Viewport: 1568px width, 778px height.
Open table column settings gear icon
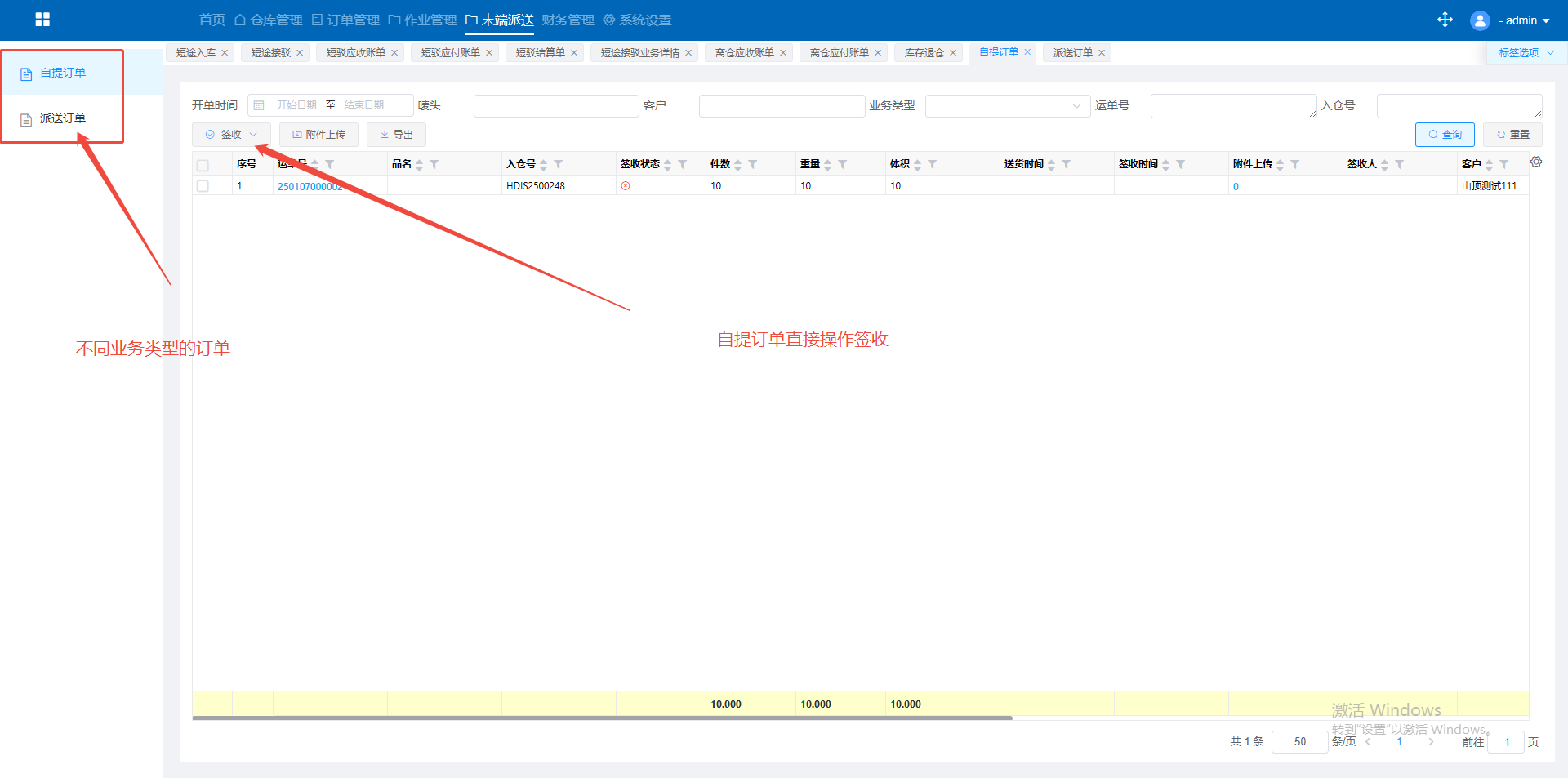click(1536, 162)
